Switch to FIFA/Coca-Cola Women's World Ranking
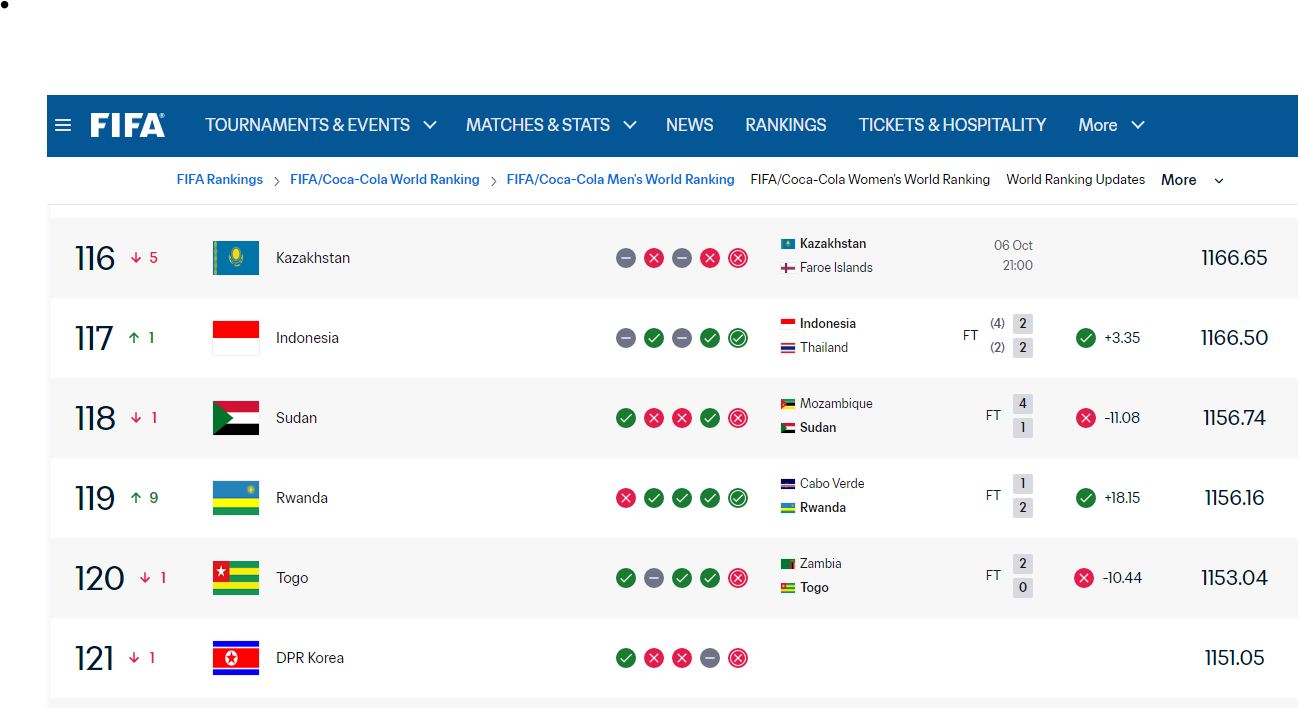 pyautogui.click(x=870, y=180)
